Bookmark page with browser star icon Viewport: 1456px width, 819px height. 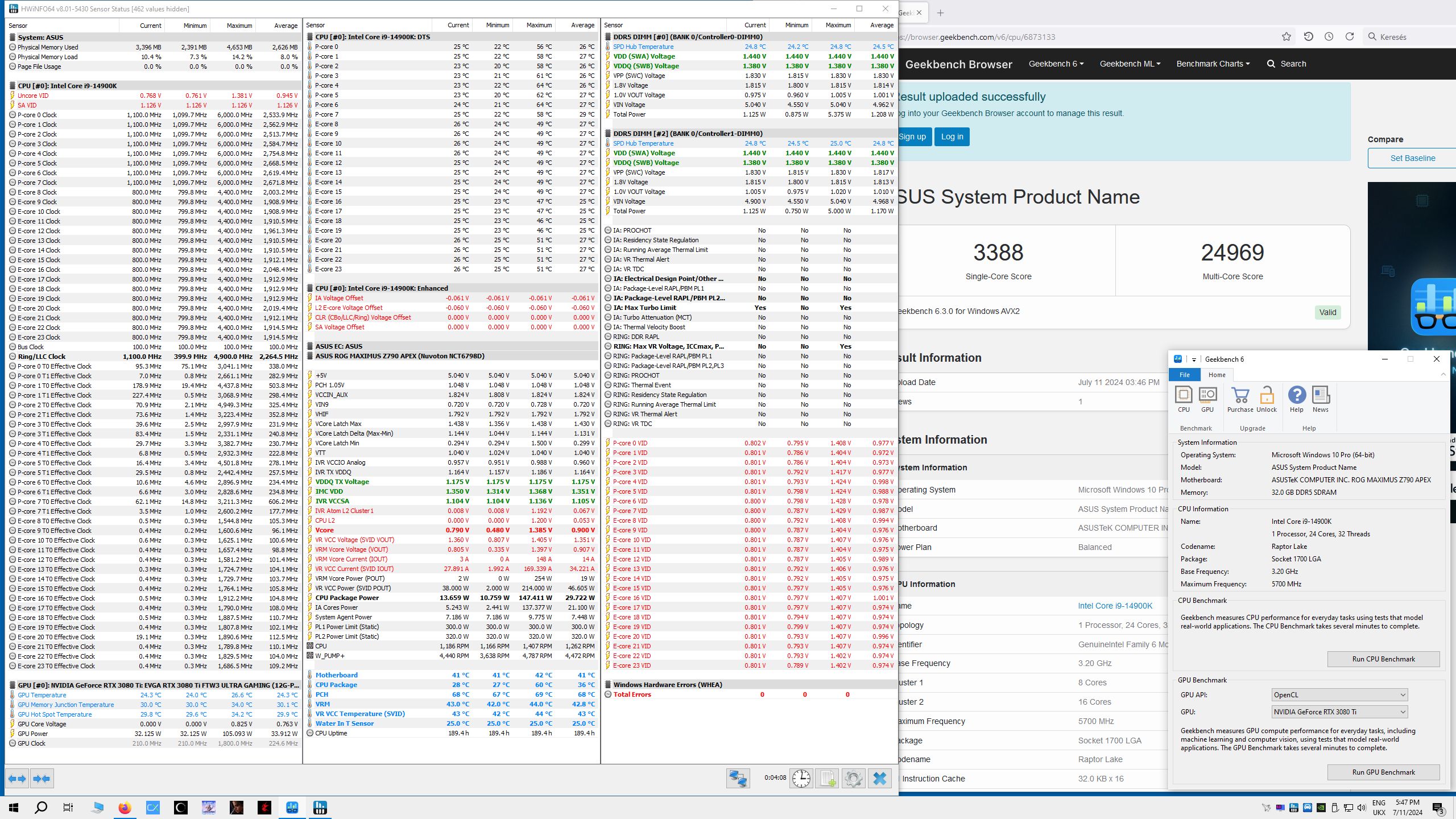pos(1287,36)
